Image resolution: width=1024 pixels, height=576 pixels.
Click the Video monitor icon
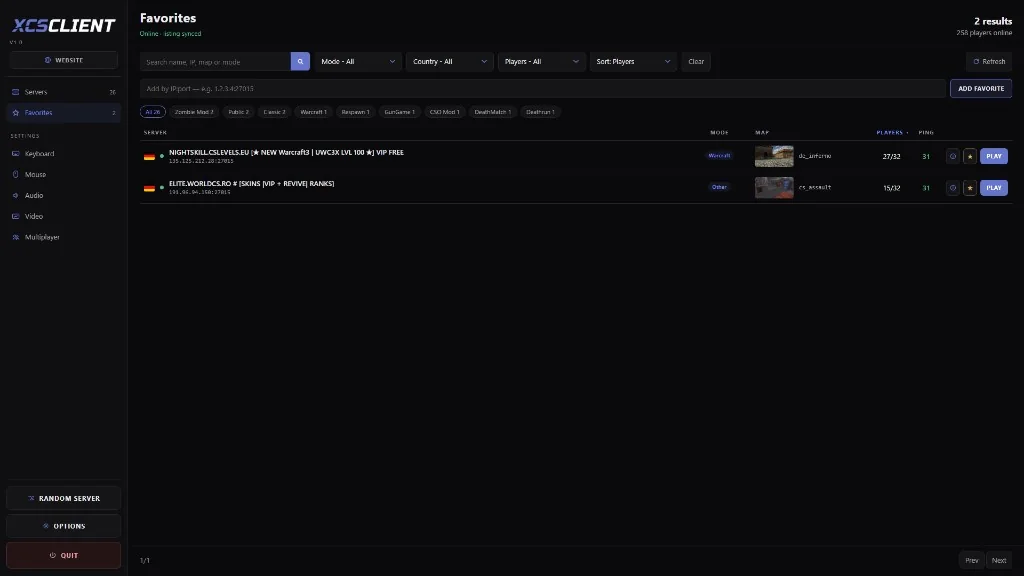pyautogui.click(x=16, y=216)
